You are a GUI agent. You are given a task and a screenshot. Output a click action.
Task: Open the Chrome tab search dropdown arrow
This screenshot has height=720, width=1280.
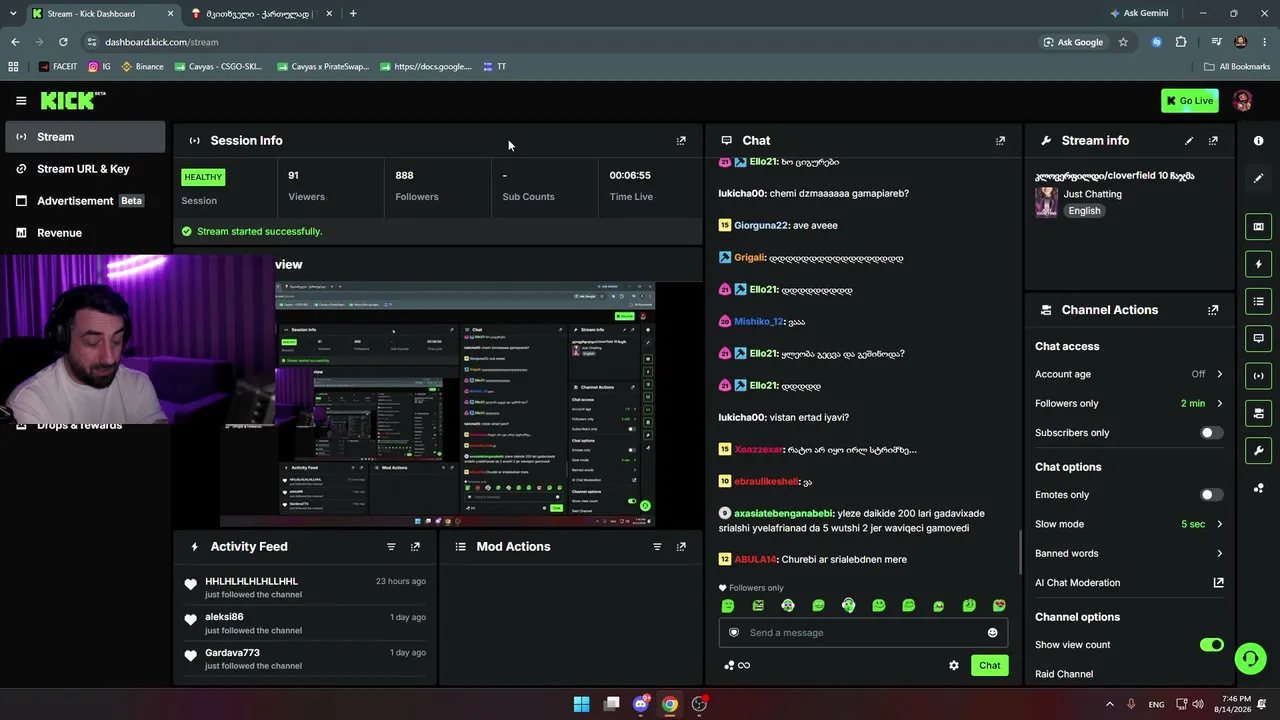pyautogui.click(x=14, y=14)
